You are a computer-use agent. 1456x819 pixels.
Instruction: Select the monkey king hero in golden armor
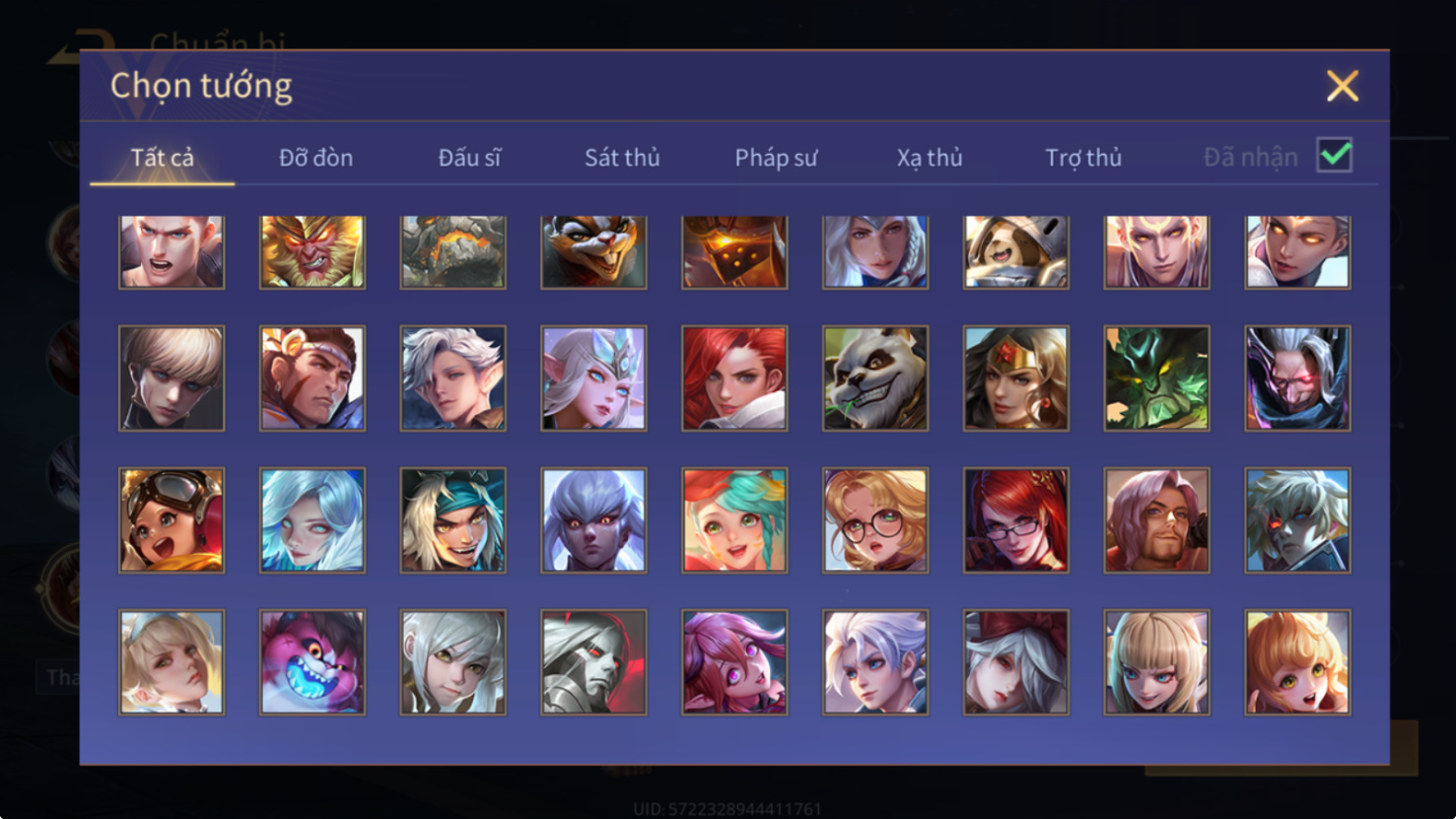(312, 252)
